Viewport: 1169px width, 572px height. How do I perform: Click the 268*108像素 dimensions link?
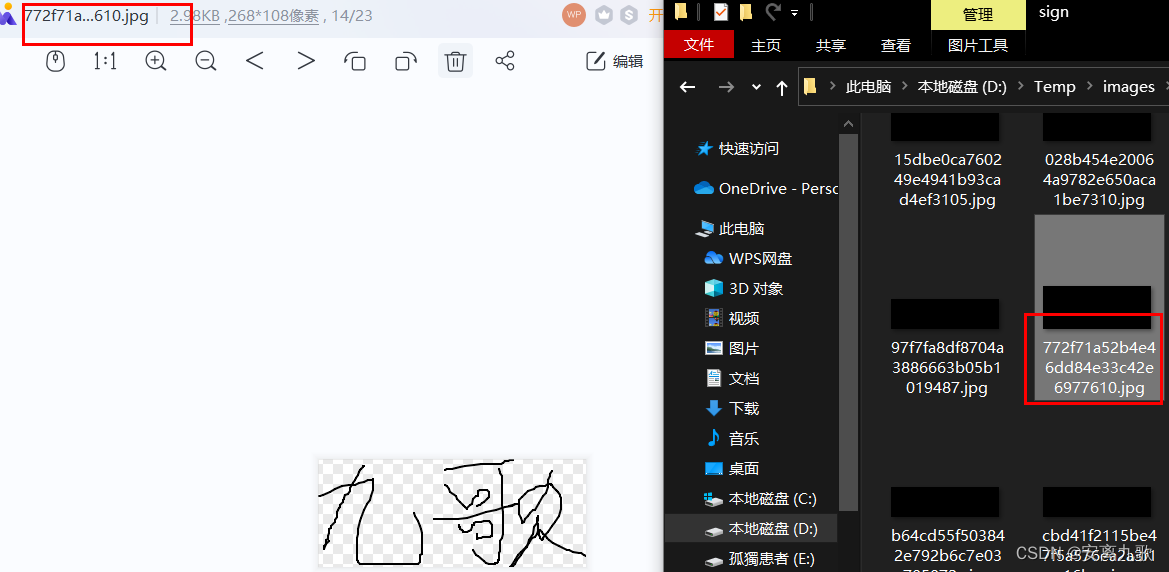(x=274, y=16)
